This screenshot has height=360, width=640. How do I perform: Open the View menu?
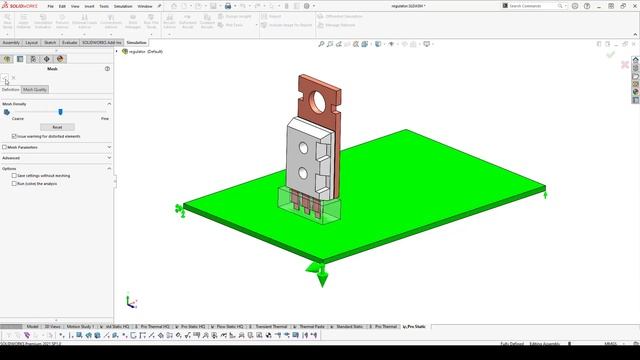coord(75,6)
